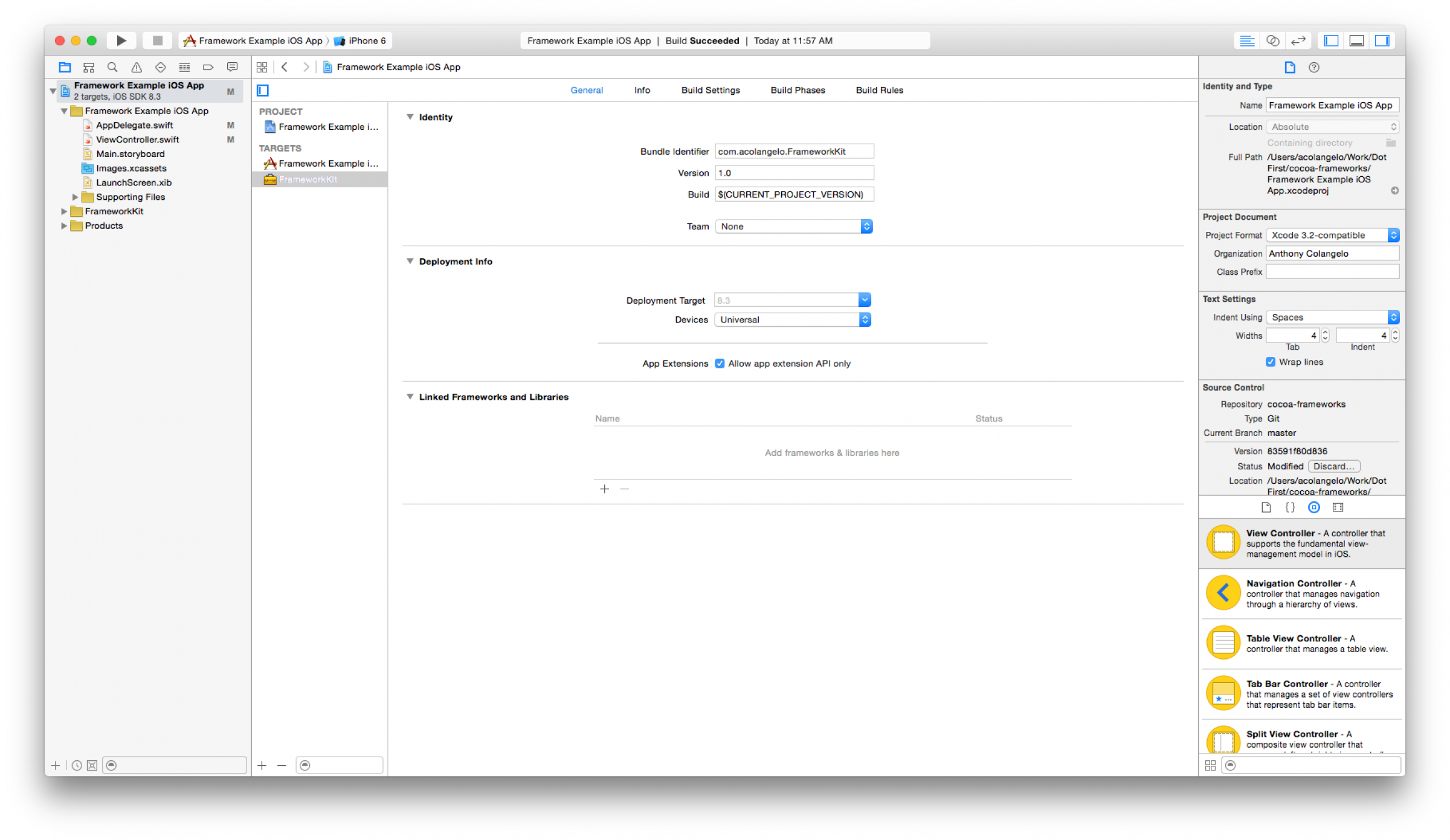The width and height of the screenshot is (1450, 840).
Task: Show the File inspector
Action: [x=1290, y=67]
